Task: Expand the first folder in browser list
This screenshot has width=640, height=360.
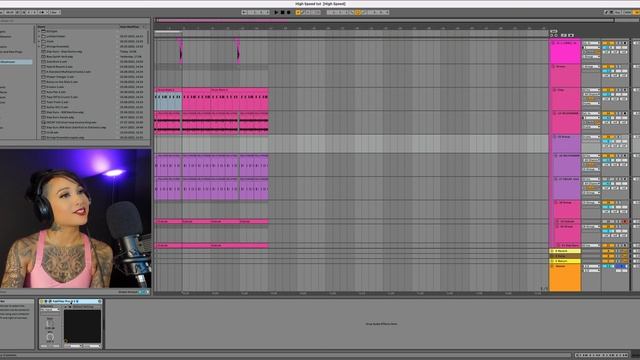Action: (40, 31)
